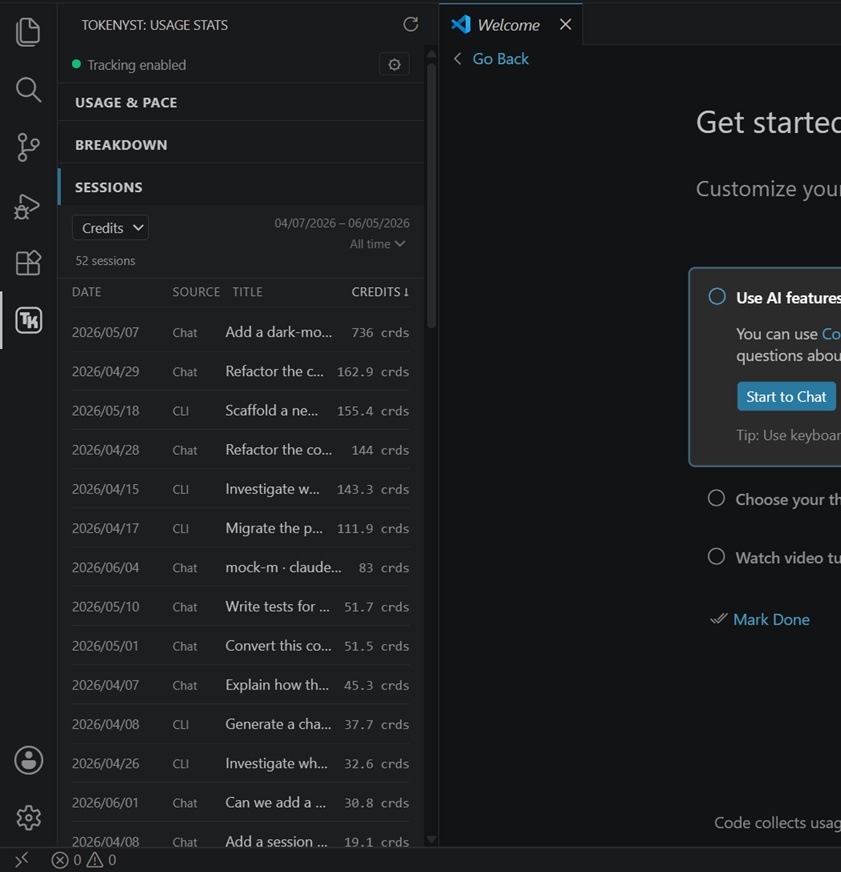Open the Source Control view
Image resolution: width=841 pixels, height=872 pixels.
click(28, 147)
